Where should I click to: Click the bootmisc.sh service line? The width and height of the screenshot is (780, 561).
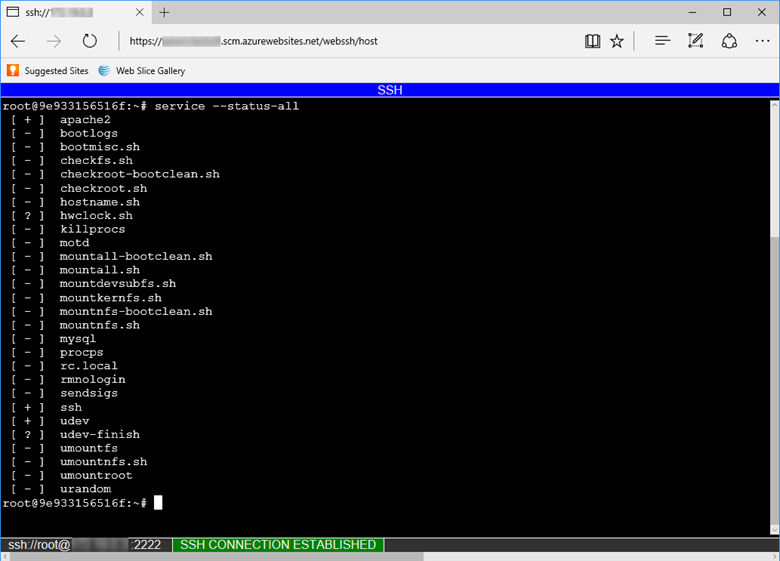point(76,147)
